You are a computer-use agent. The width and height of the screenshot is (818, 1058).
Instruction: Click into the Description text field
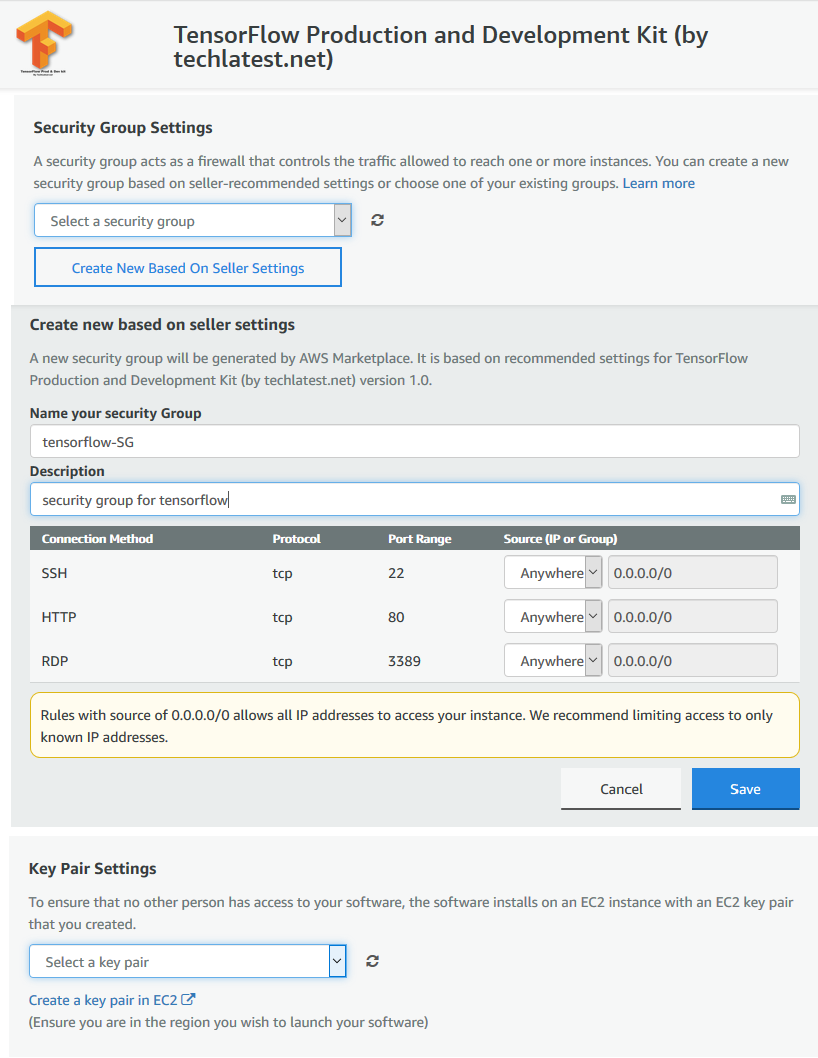click(x=414, y=499)
